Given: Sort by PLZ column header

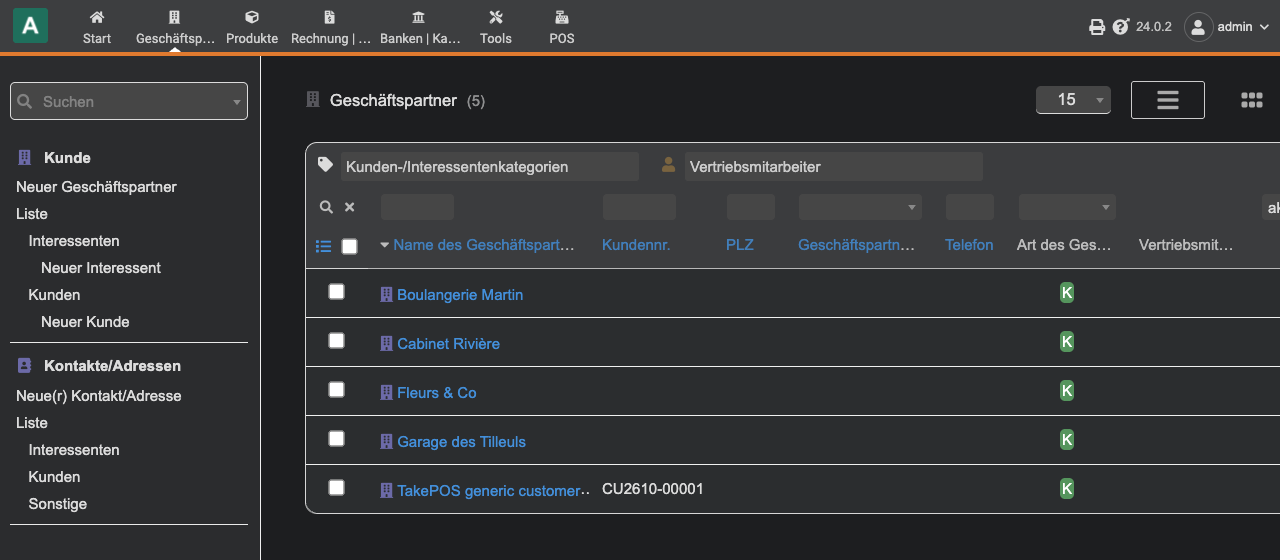Looking at the screenshot, I should [x=740, y=245].
